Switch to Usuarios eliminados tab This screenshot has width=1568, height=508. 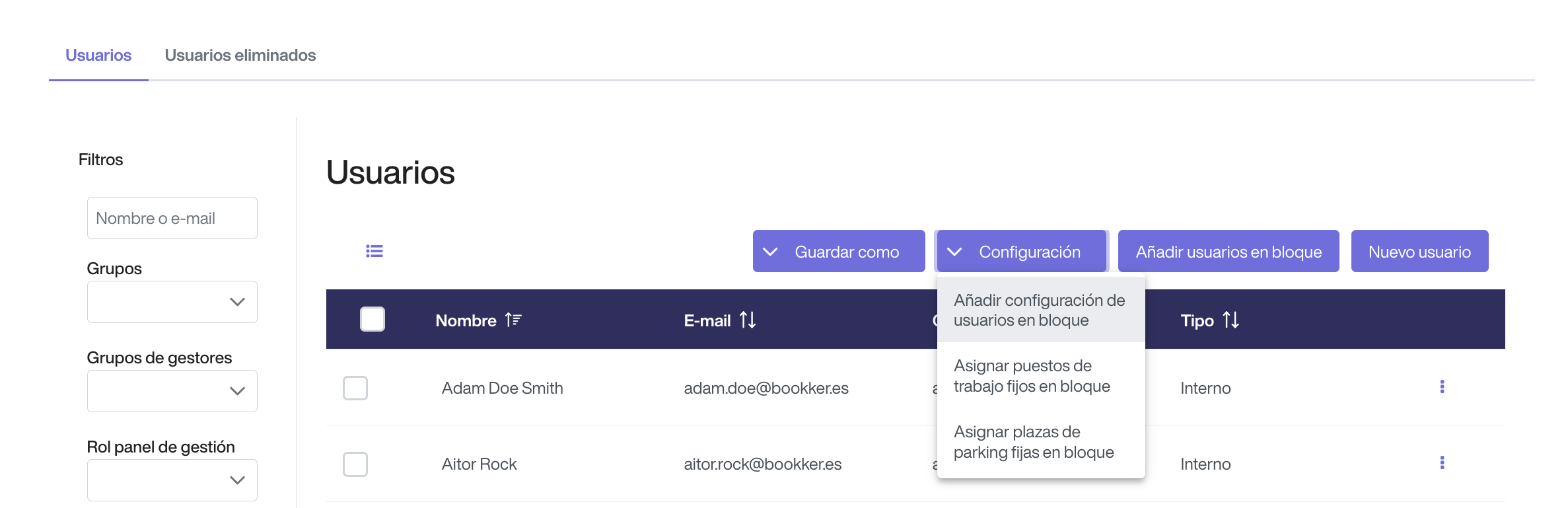240,55
